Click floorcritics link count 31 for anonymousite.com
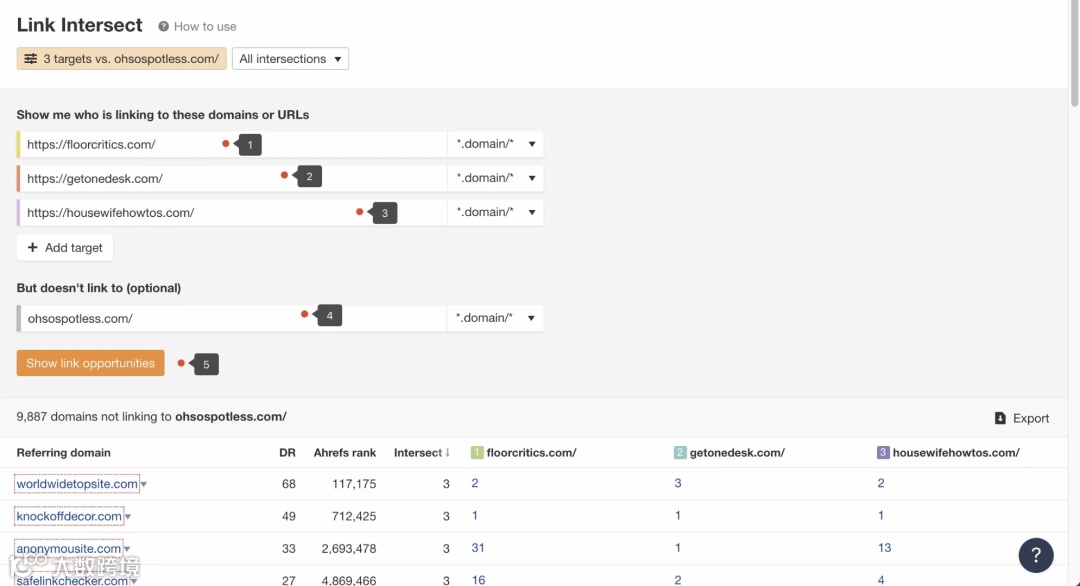 [x=478, y=547]
